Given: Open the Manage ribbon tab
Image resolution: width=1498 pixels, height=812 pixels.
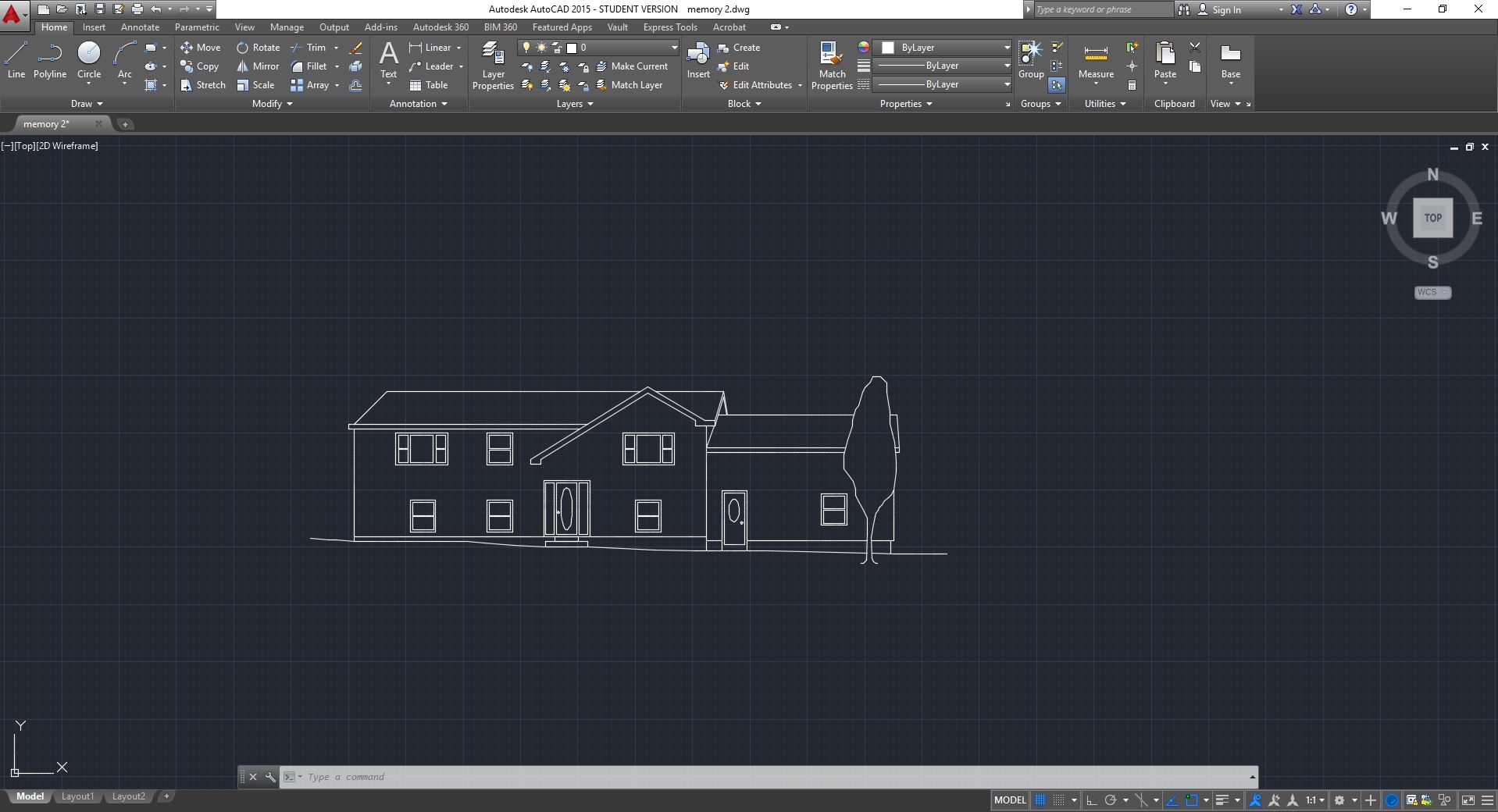Looking at the screenshot, I should tap(287, 27).
